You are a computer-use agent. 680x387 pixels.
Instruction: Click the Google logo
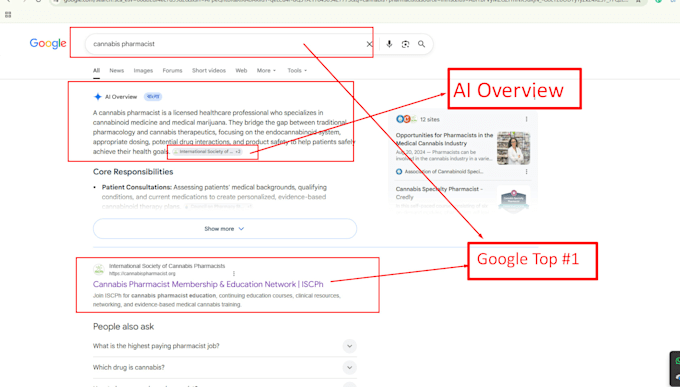[x=48, y=43]
